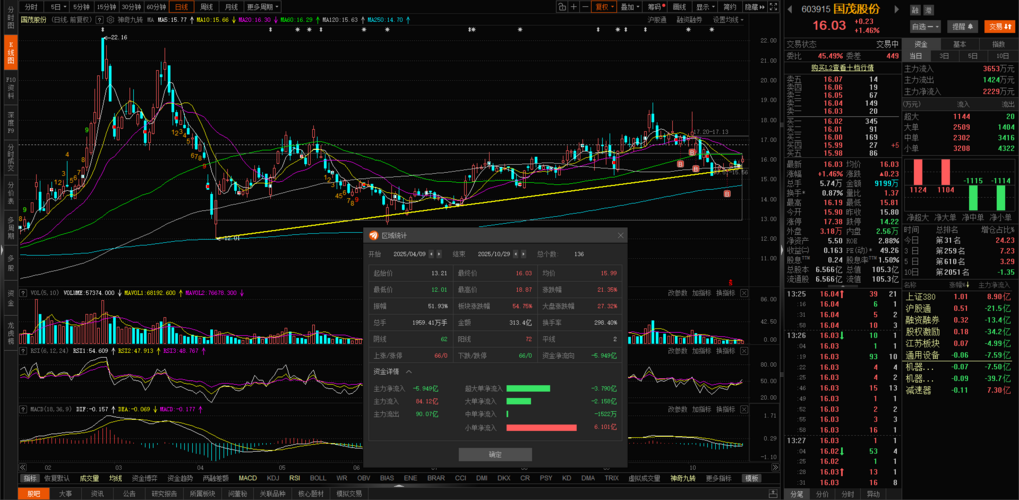Open the 交易 trade button
This screenshot has width=1019, height=500.
tap(999, 27)
